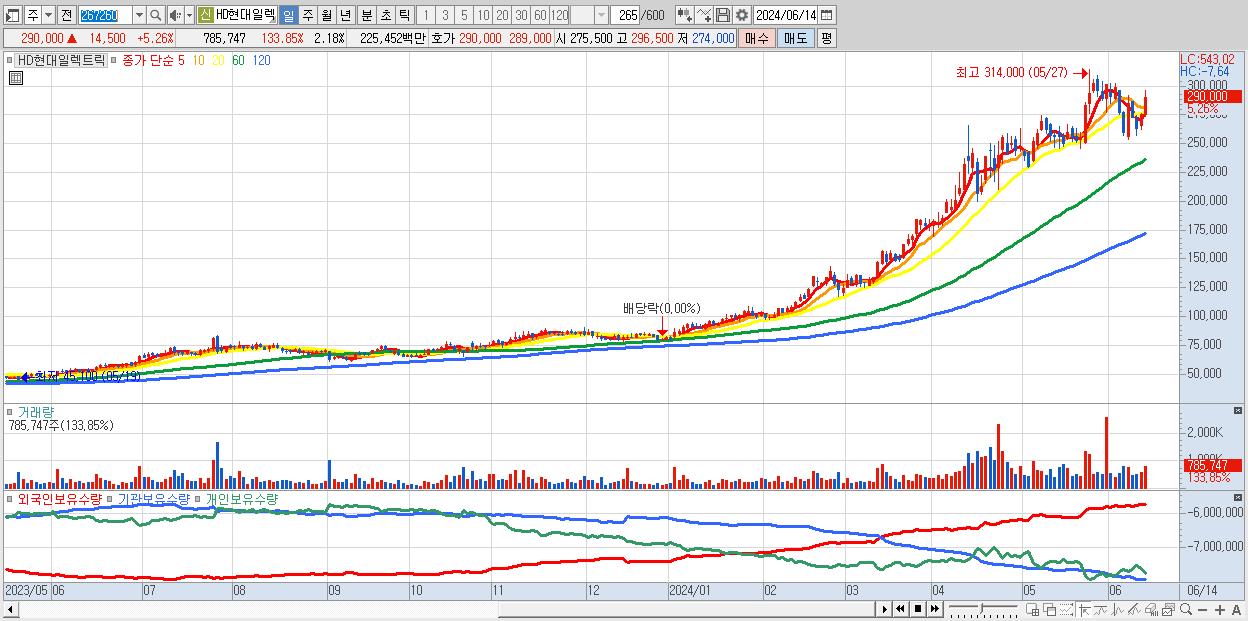Image resolution: width=1248 pixels, height=621 pixels.
Task: Click the 매수 buy button
Action: point(757,38)
